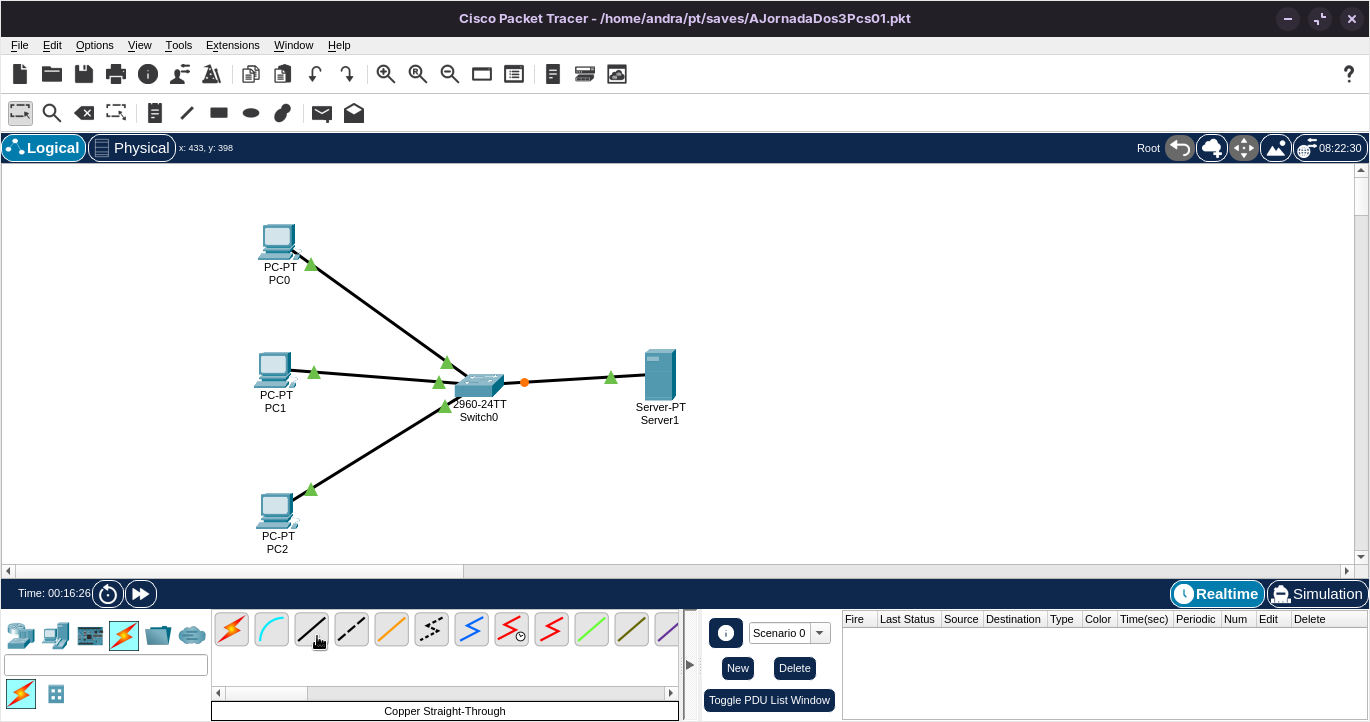Switch to Physical workspace view

point(132,148)
